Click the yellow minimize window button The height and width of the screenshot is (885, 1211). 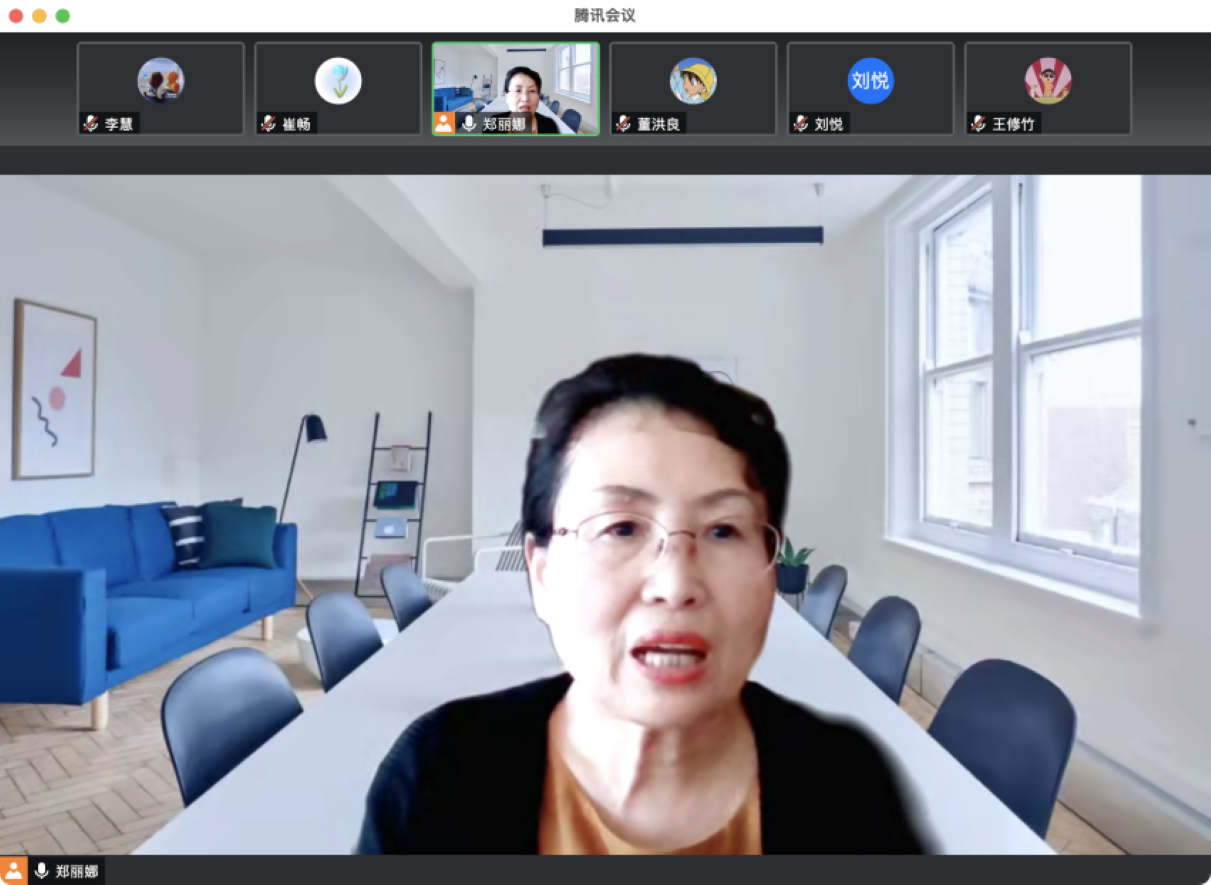39,16
